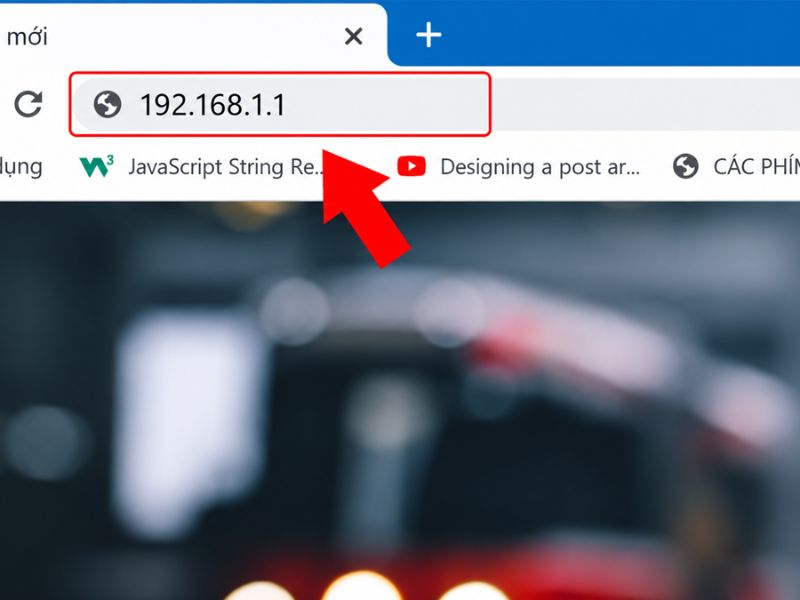The height and width of the screenshot is (600, 800).
Task: Close the current tab
Action: [x=353, y=36]
